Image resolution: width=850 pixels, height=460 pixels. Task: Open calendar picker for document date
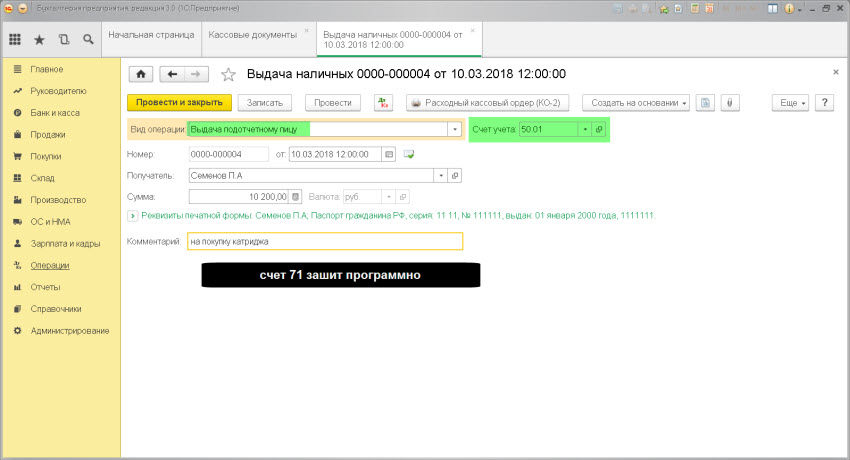click(x=388, y=154)
